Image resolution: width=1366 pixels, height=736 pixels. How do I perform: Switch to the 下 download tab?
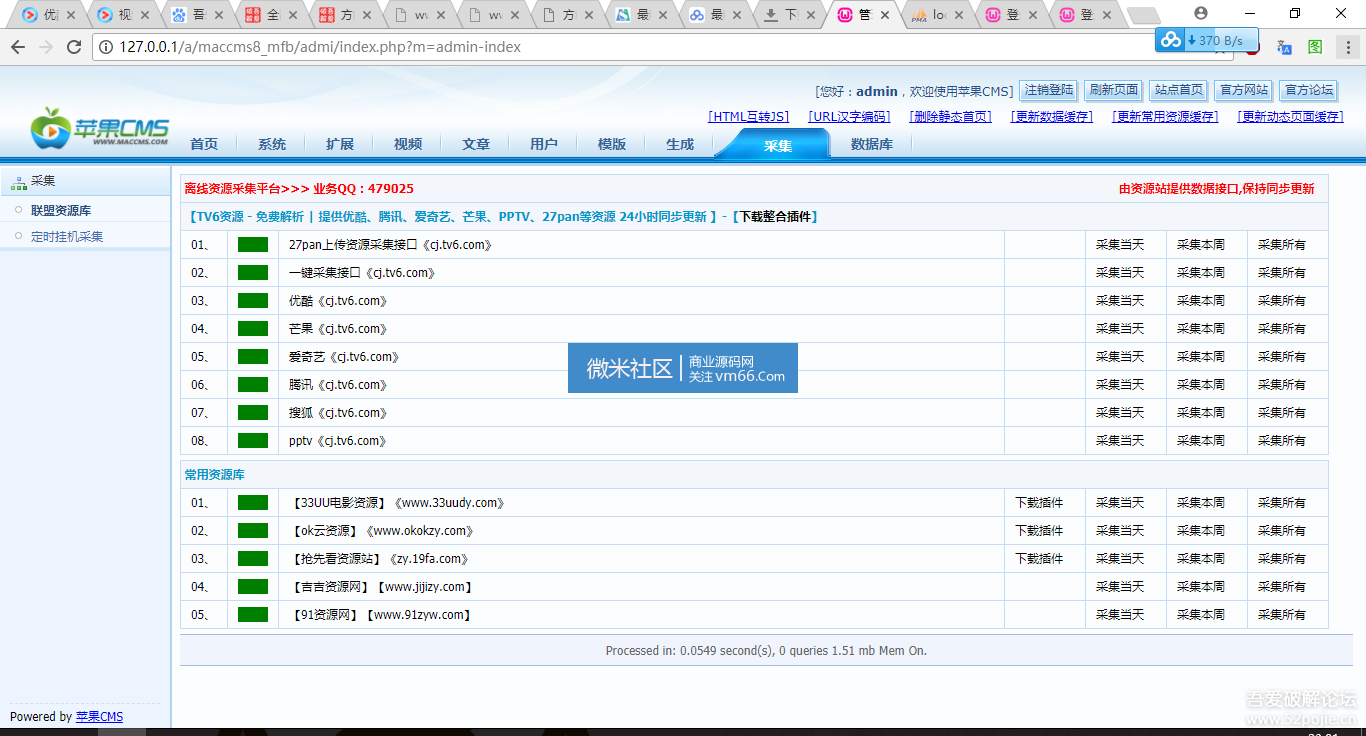pyautogui.click(x=789, y=15)
